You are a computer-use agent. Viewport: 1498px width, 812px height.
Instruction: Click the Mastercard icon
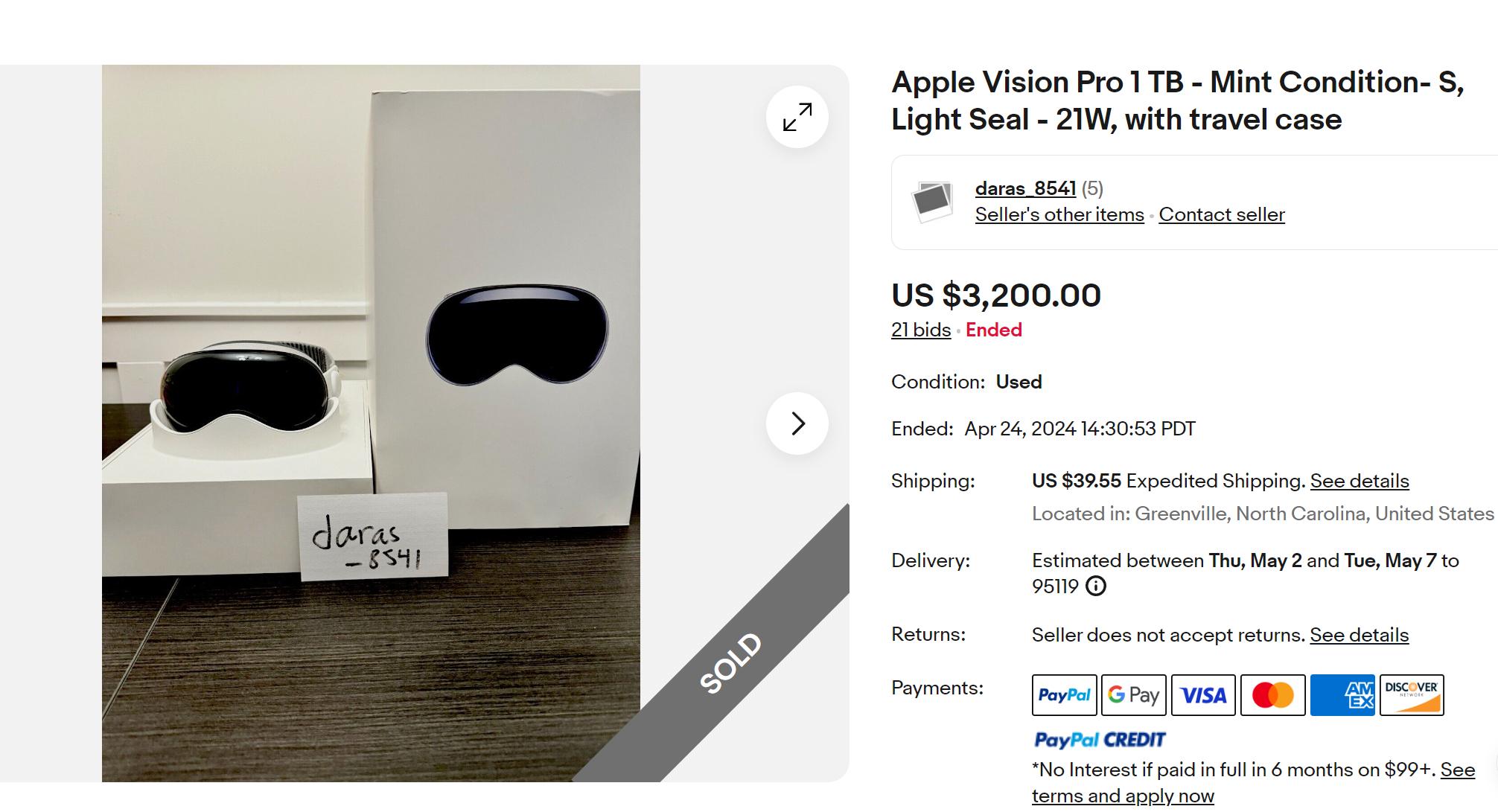point(1272,695)
